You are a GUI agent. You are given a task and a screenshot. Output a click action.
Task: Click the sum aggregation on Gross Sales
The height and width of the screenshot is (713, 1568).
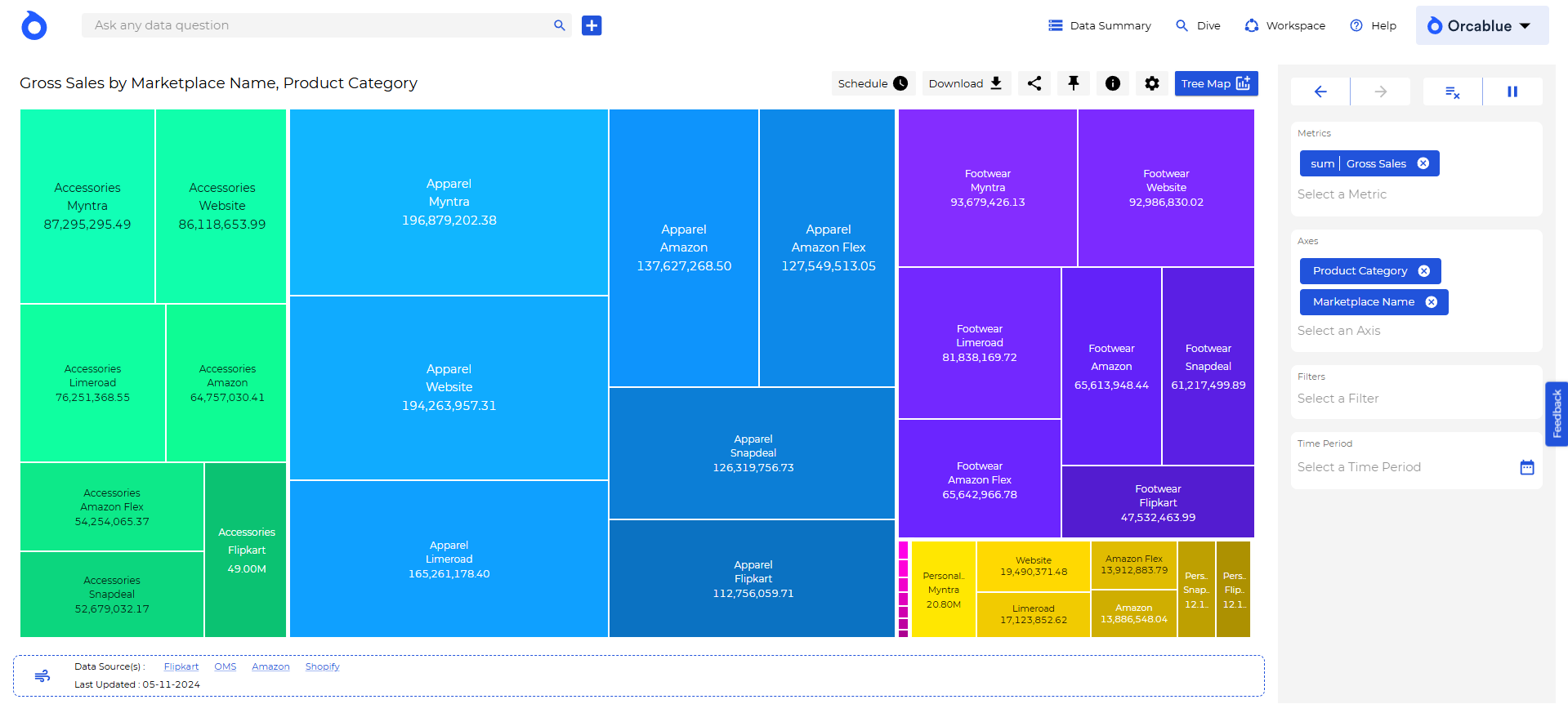(x=1322, y=163)
